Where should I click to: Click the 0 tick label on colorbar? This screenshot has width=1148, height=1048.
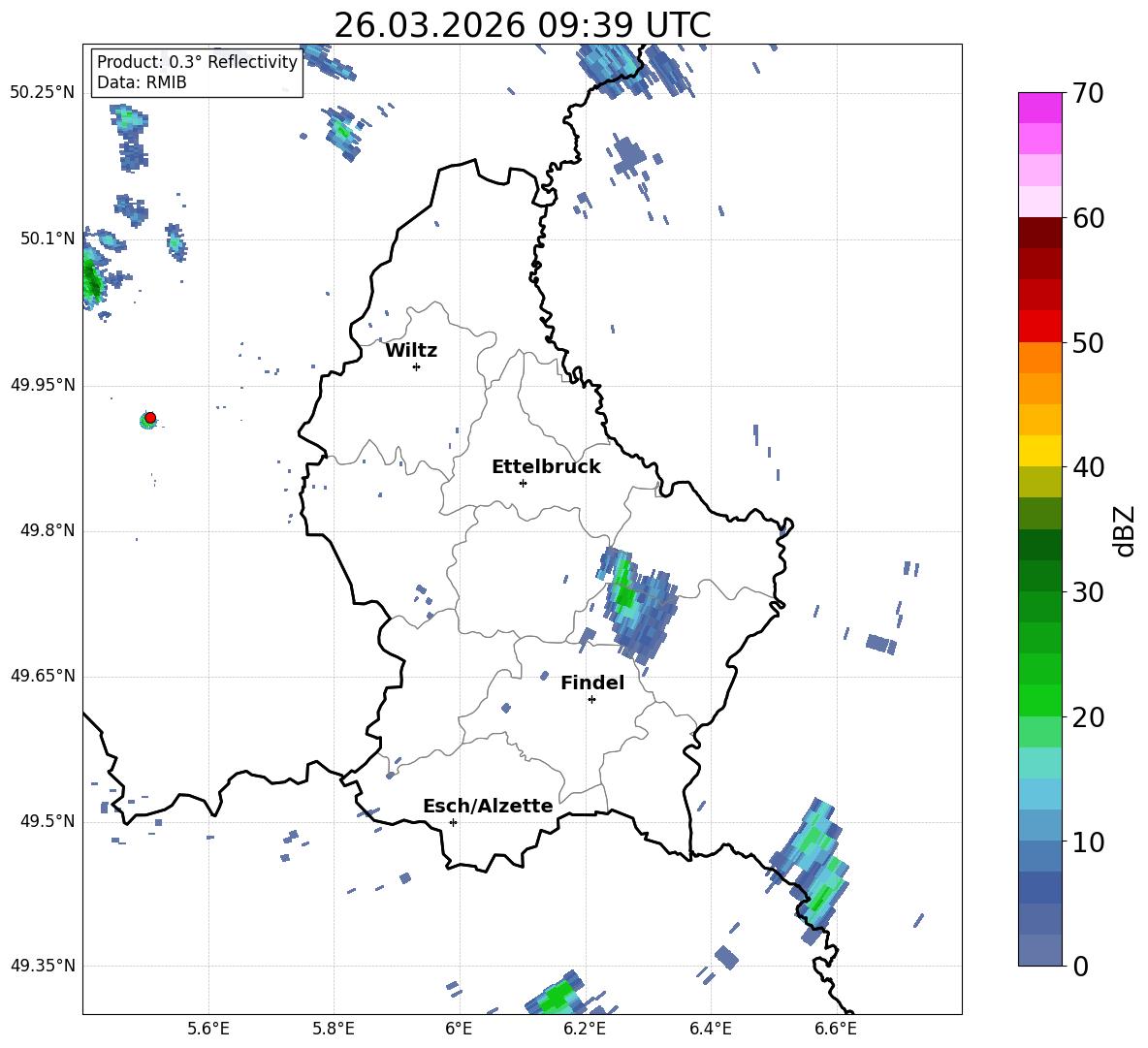point(1080,966)
